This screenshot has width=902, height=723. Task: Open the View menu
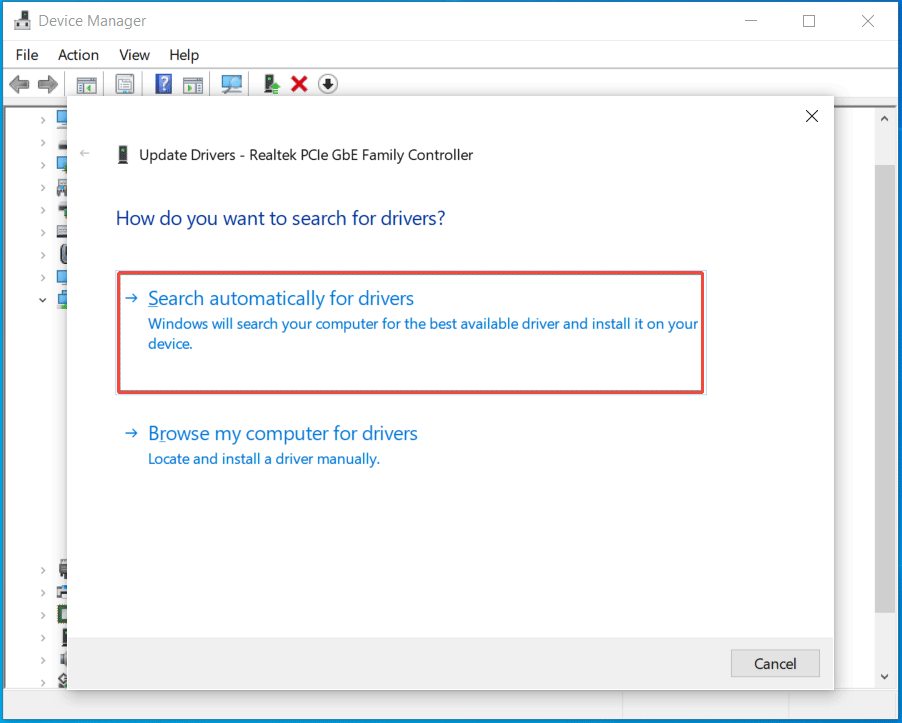point(133,55)
